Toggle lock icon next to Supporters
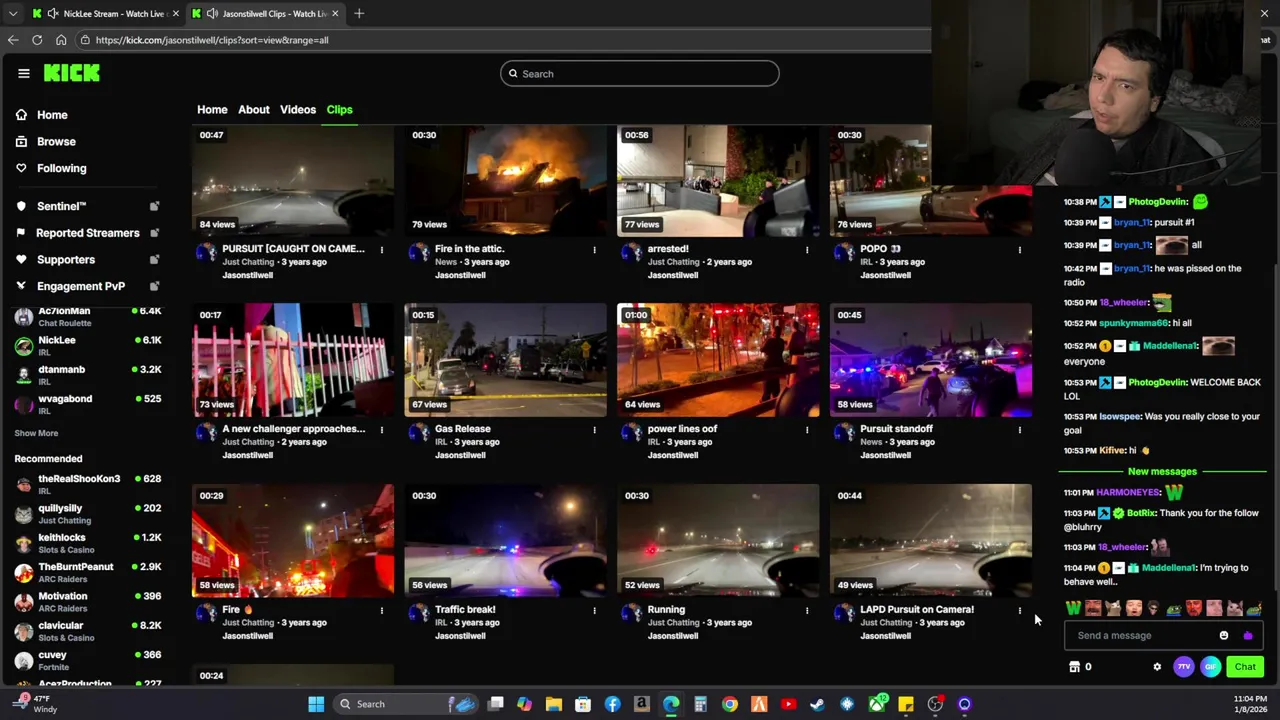Screen dimensions: 1280x720 [154, 260]
